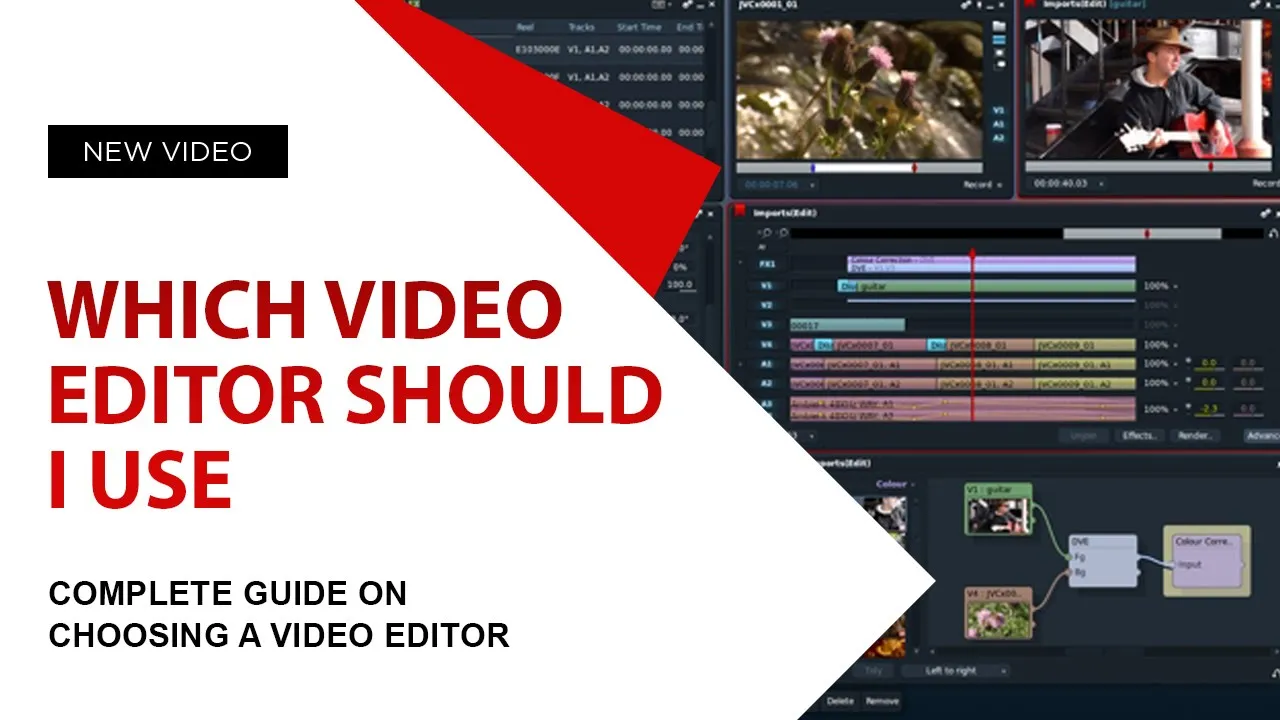Select the JVCx0009_01, A1 audio clip
The image size is (1280, 720).
(x=1085, y=364)
